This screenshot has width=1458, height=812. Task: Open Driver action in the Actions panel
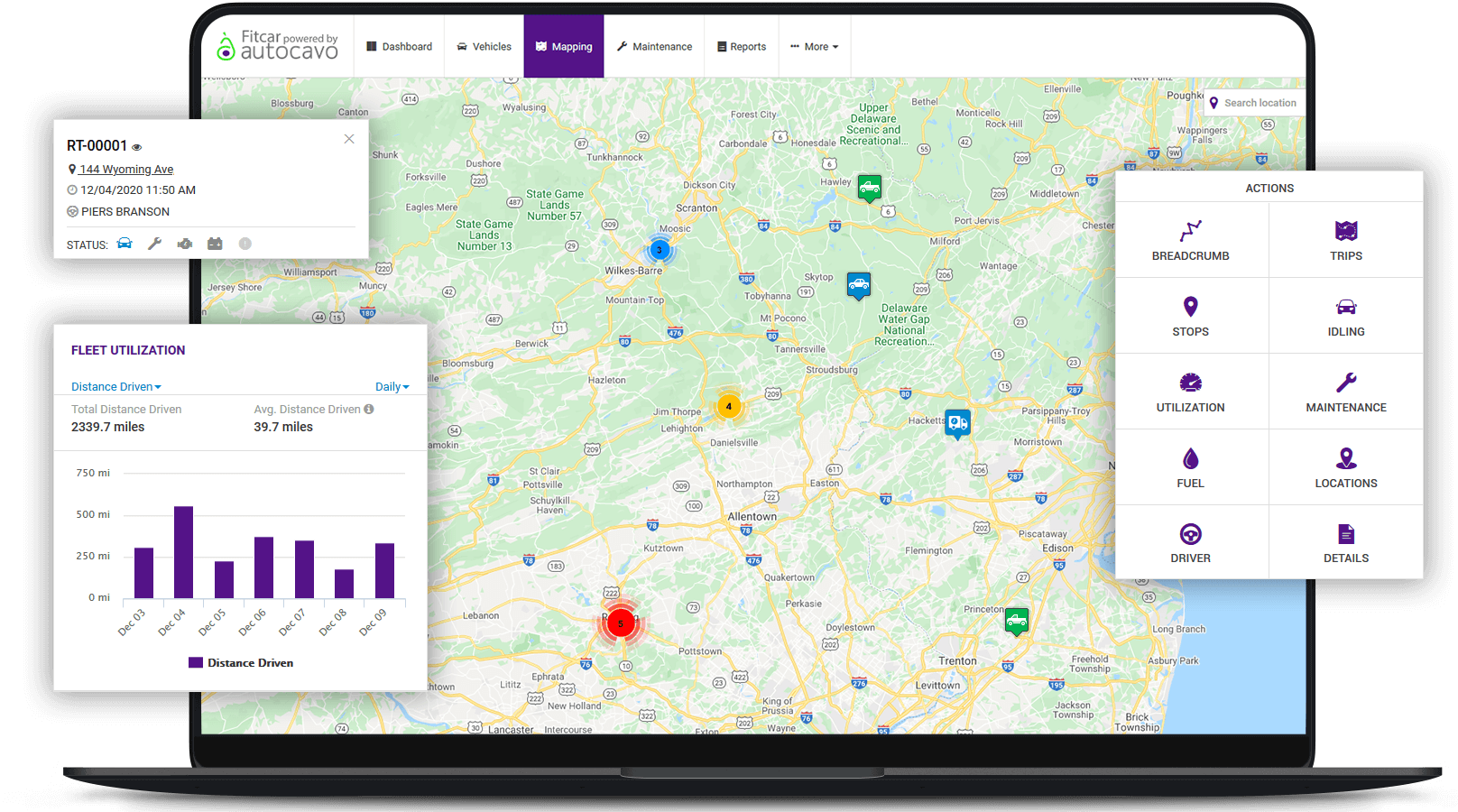point(1191,543)
